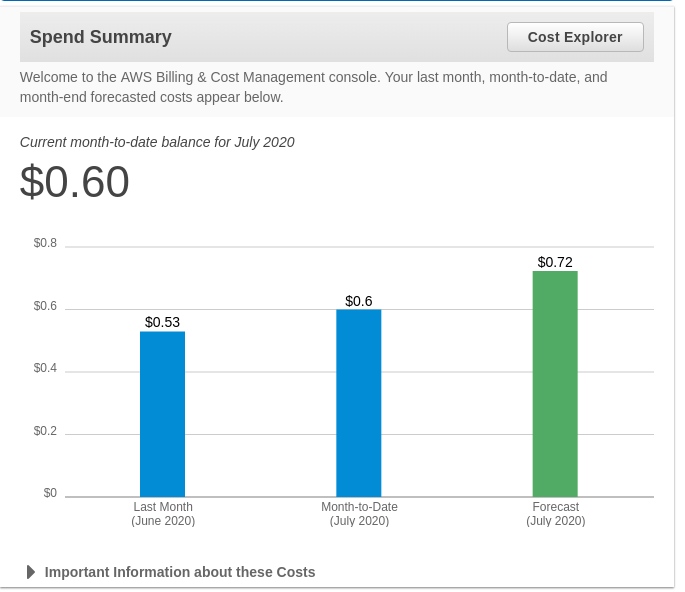Click the green Forecast bar

[x=555, y=384]
